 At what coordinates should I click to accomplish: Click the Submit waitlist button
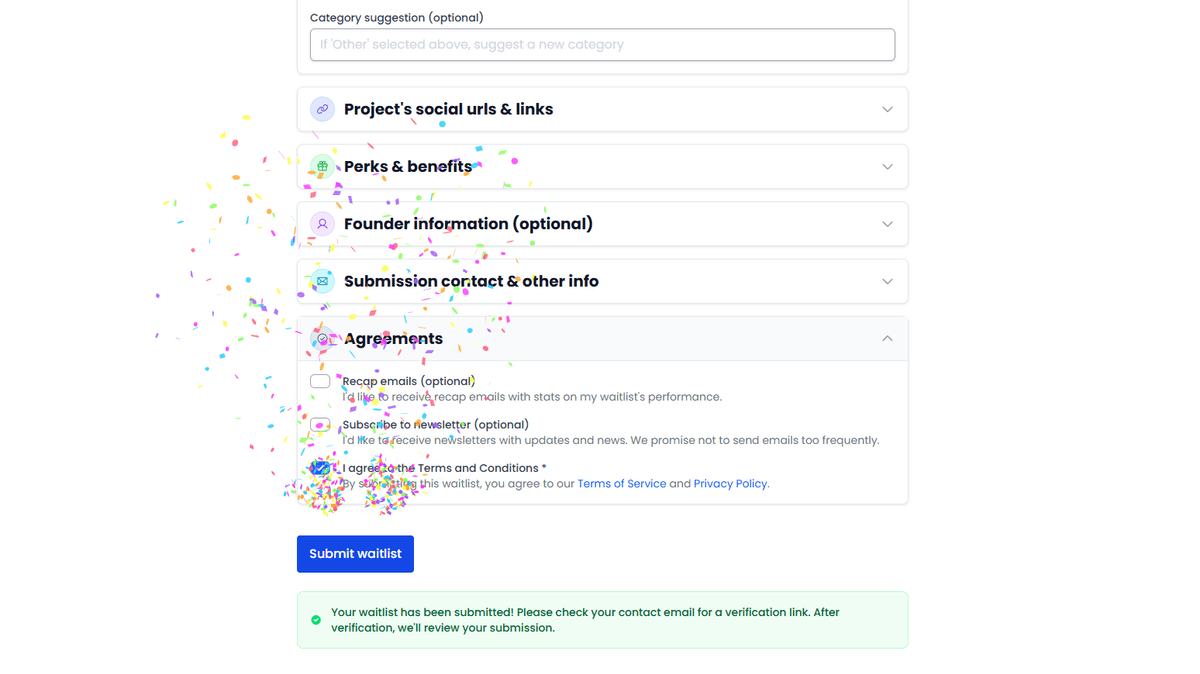[355, 553]
